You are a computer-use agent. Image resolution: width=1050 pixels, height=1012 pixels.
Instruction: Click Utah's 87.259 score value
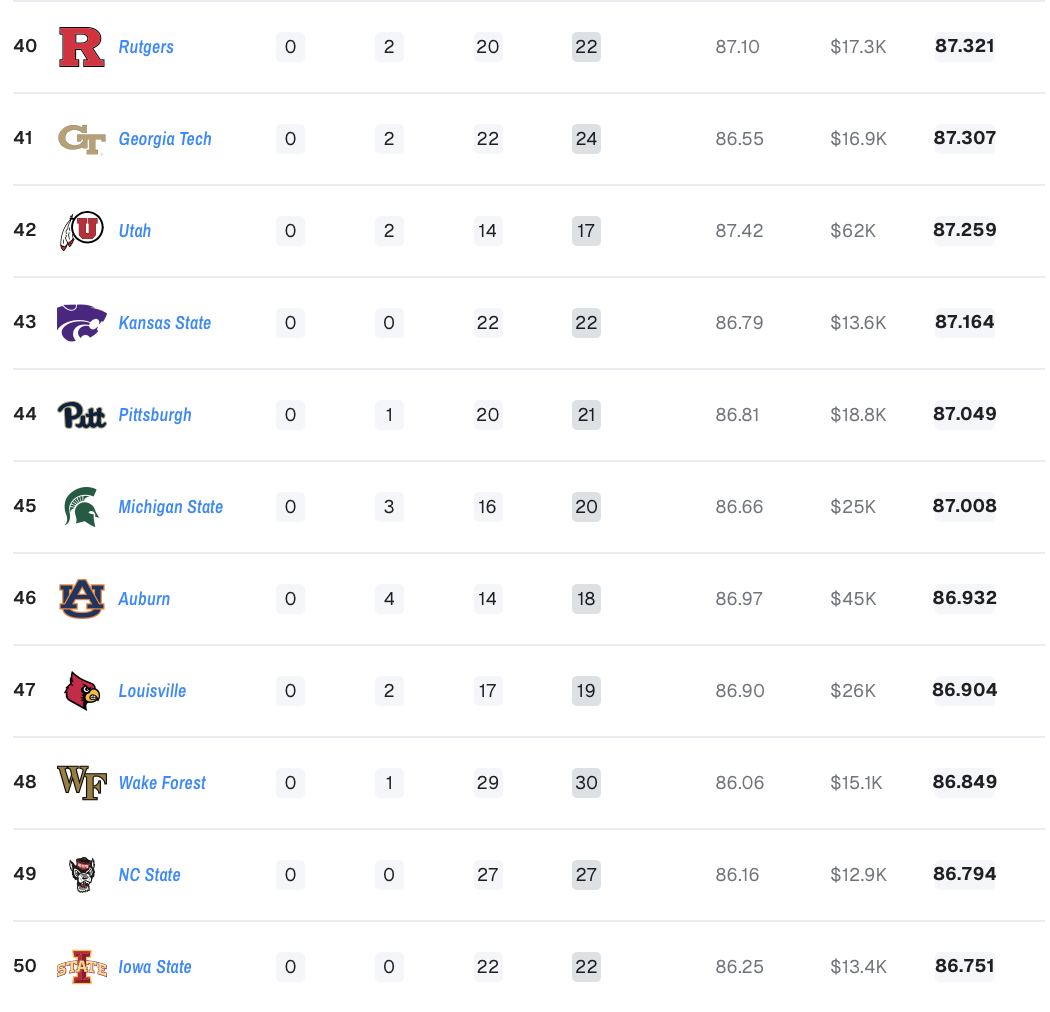click(965, 230)
